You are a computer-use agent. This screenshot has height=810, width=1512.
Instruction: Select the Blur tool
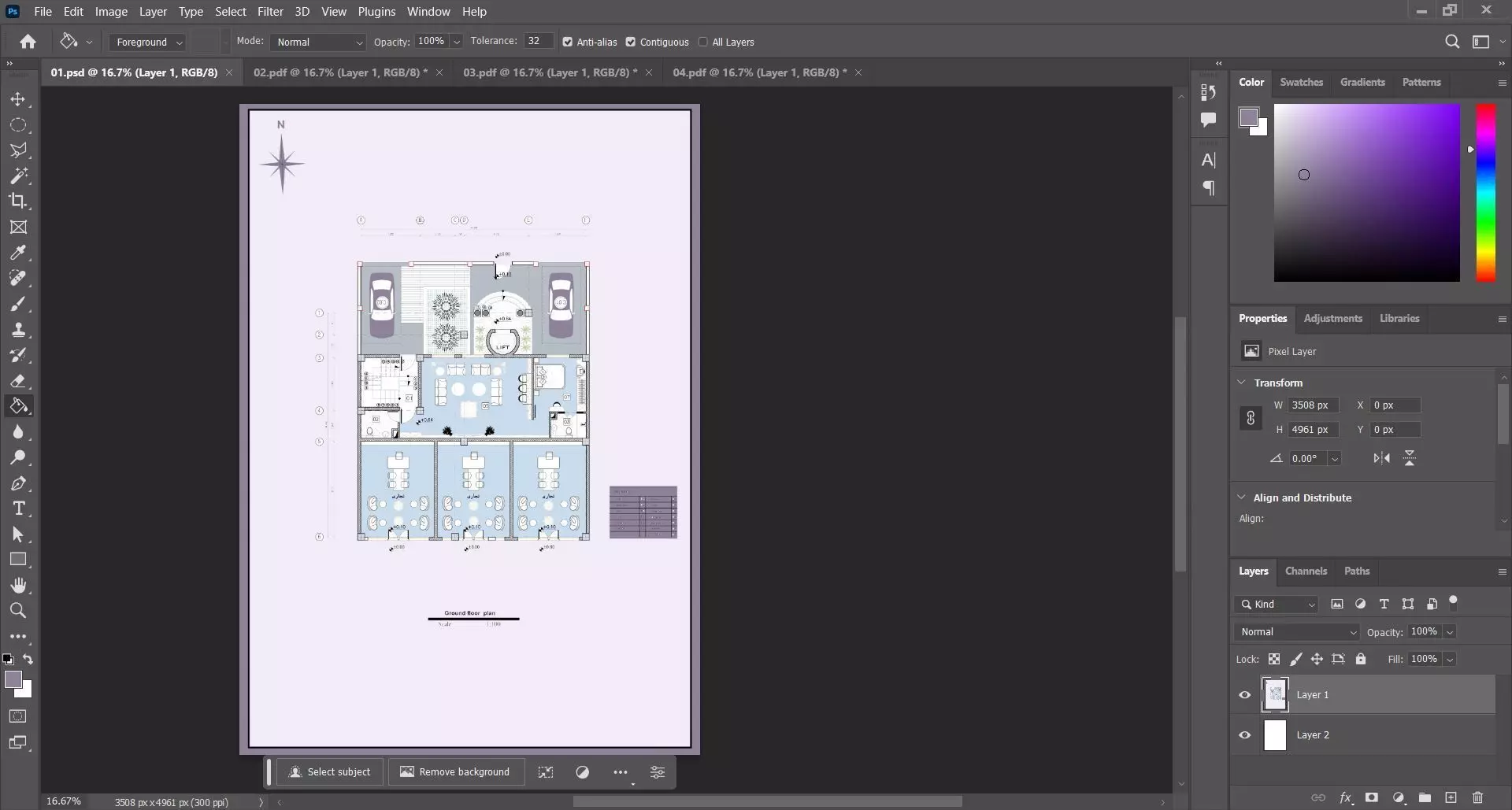coord(18,432)
